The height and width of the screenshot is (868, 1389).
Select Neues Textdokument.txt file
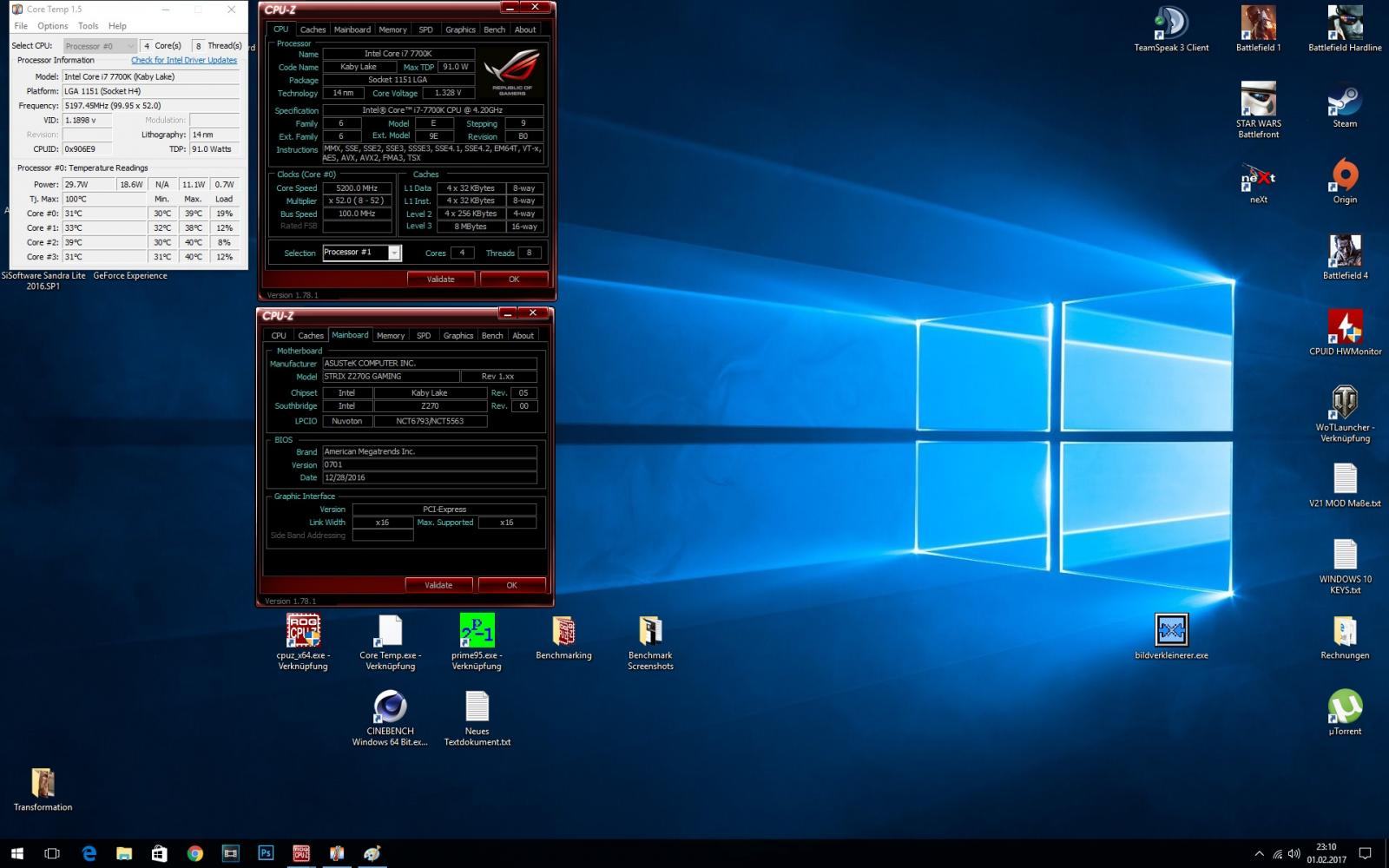pyautogui.click(x=477, y=717)
